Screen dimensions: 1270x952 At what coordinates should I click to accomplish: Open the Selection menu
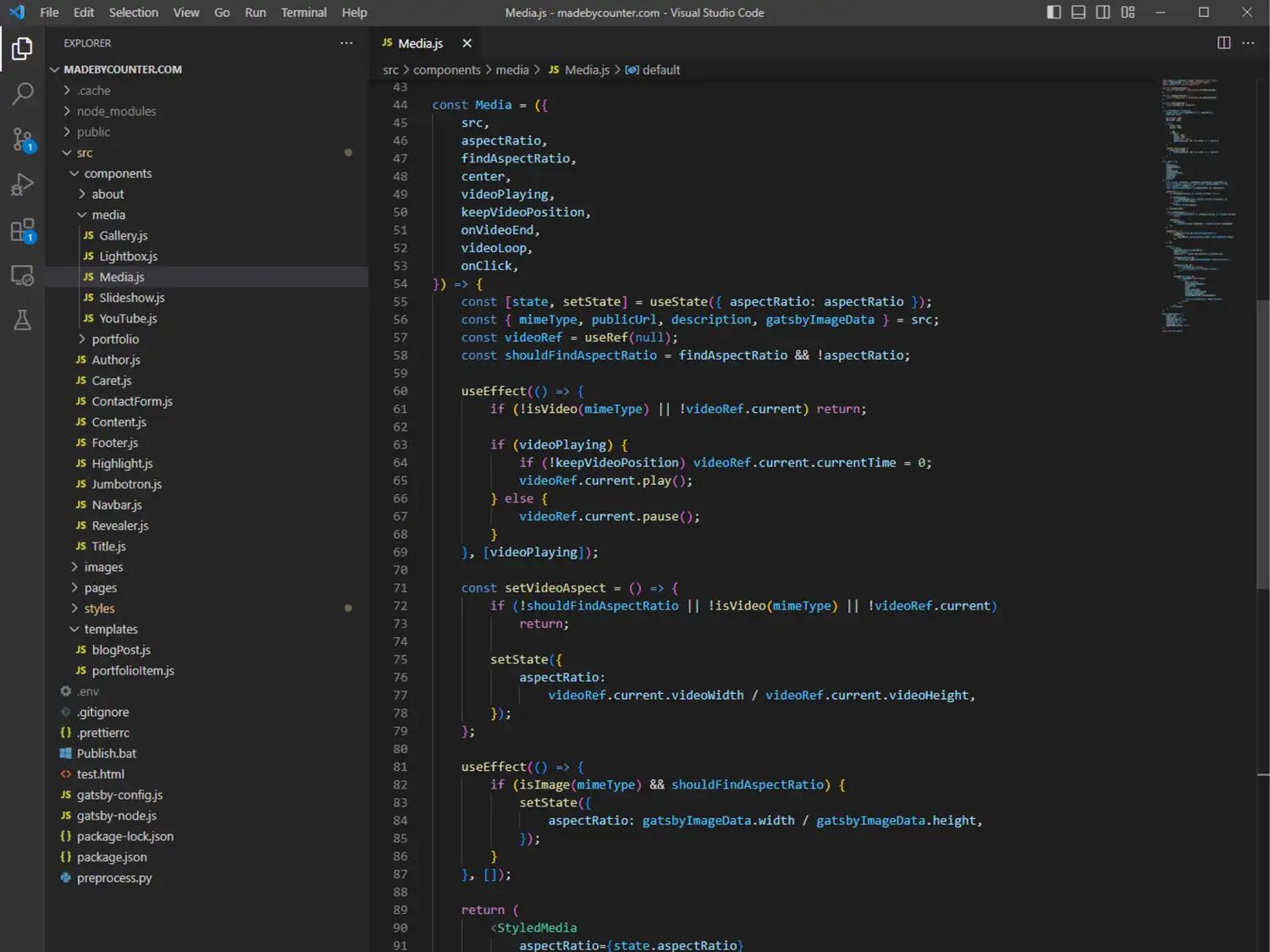tap(133, 13)
